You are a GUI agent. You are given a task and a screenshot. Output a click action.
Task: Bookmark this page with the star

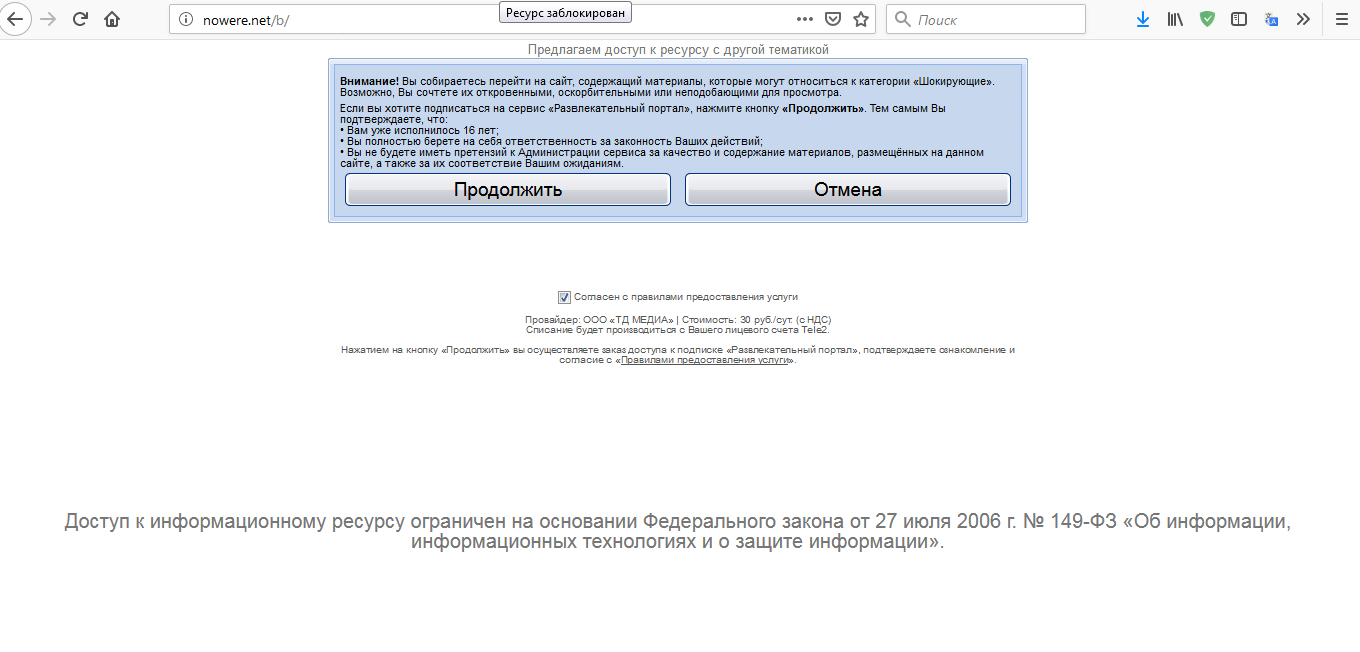coord(861,19)
